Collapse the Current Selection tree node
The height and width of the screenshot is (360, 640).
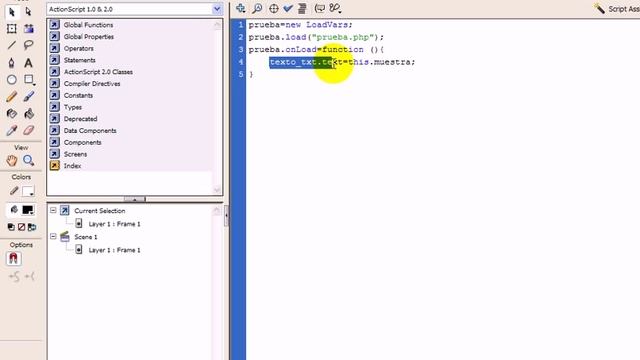coord(53,211)
